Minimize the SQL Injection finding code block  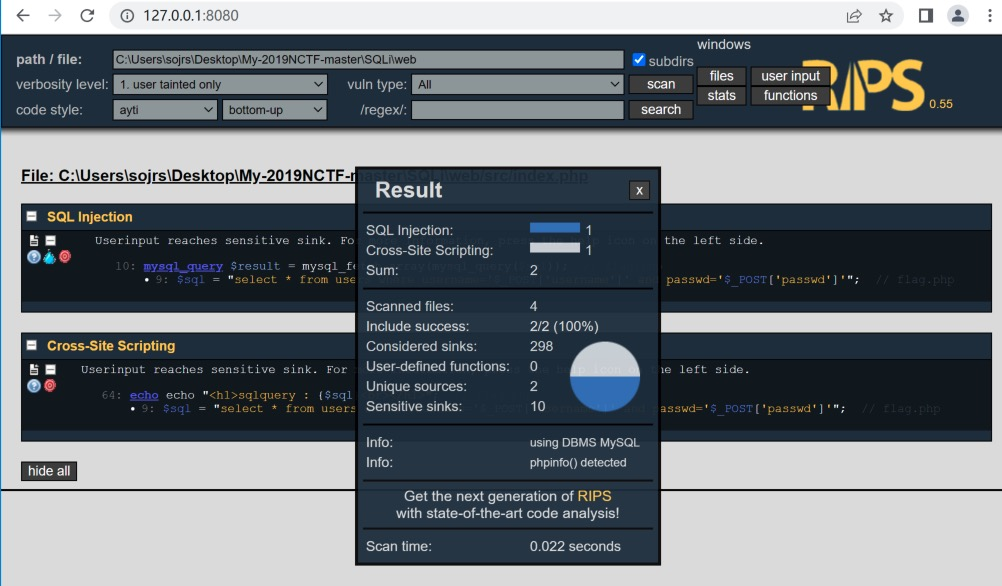click(x=50, y=241)
